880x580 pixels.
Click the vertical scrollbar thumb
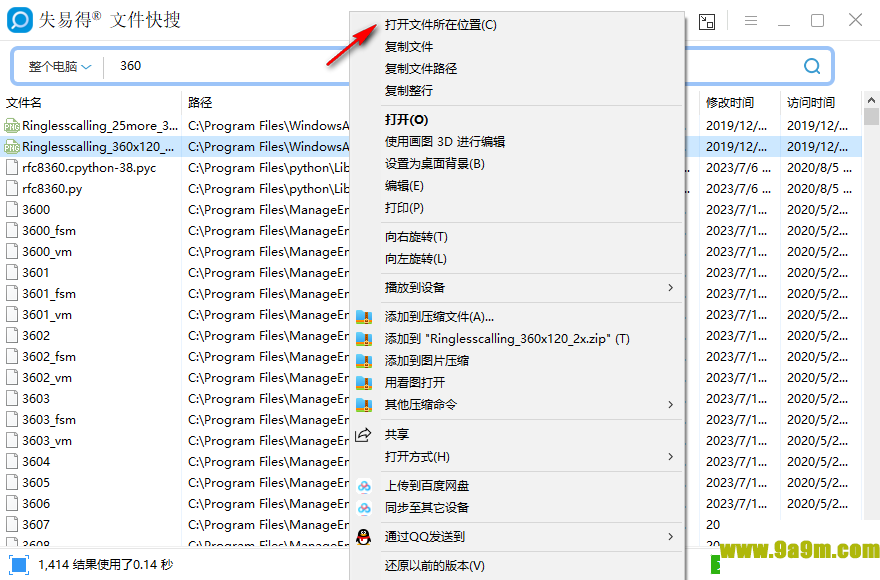coord(871,116)
